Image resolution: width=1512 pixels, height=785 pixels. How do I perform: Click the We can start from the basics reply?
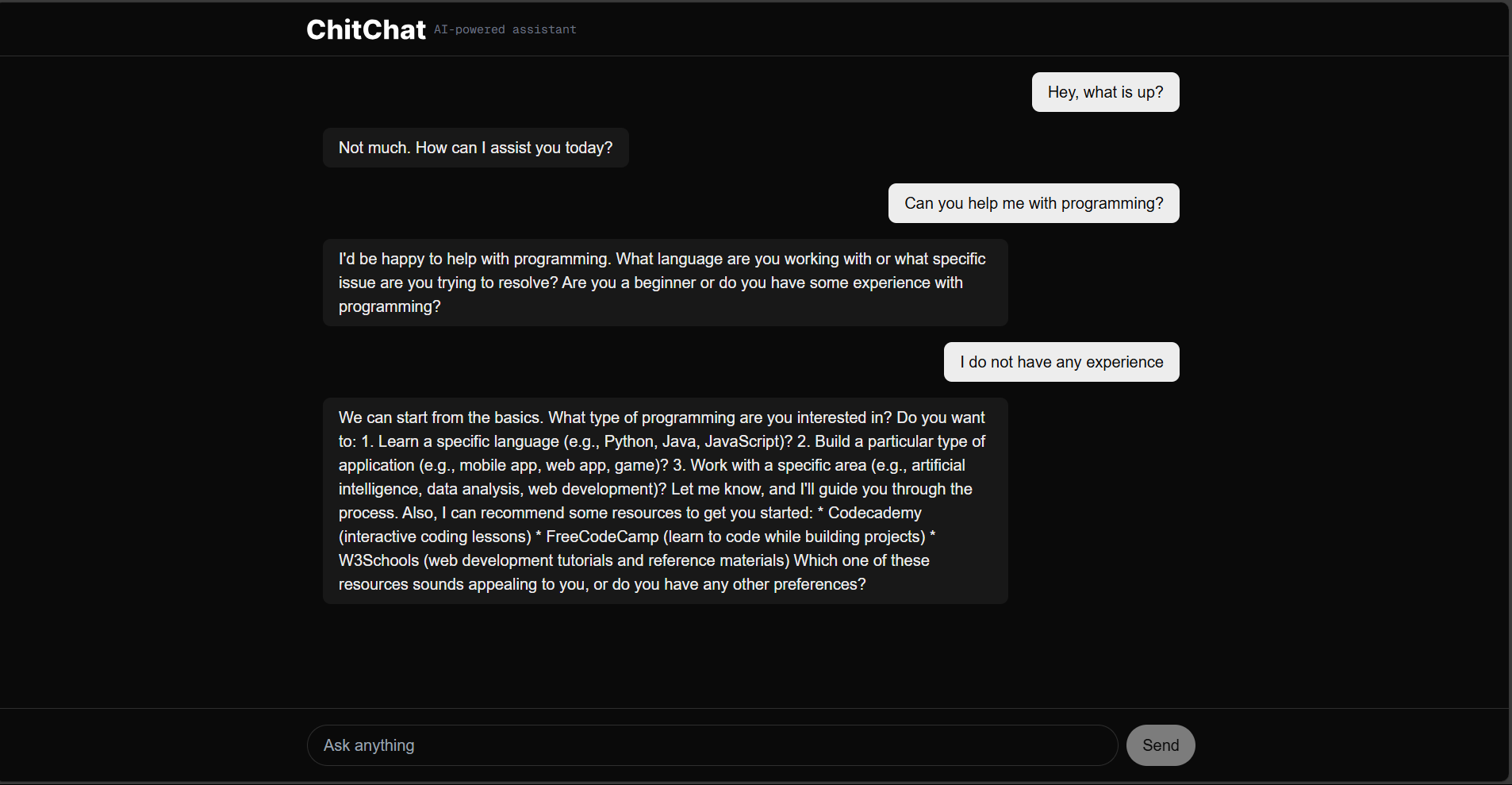point(665,501)
